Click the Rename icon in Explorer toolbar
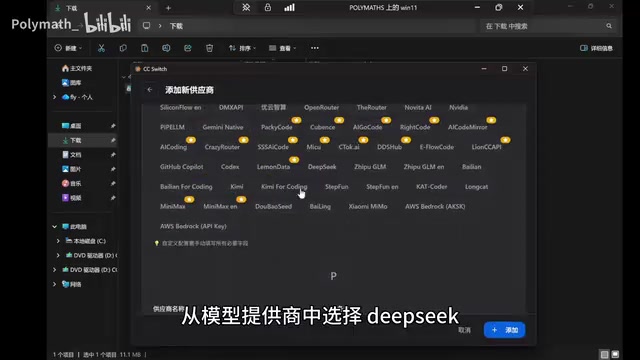 click(166, 48)
